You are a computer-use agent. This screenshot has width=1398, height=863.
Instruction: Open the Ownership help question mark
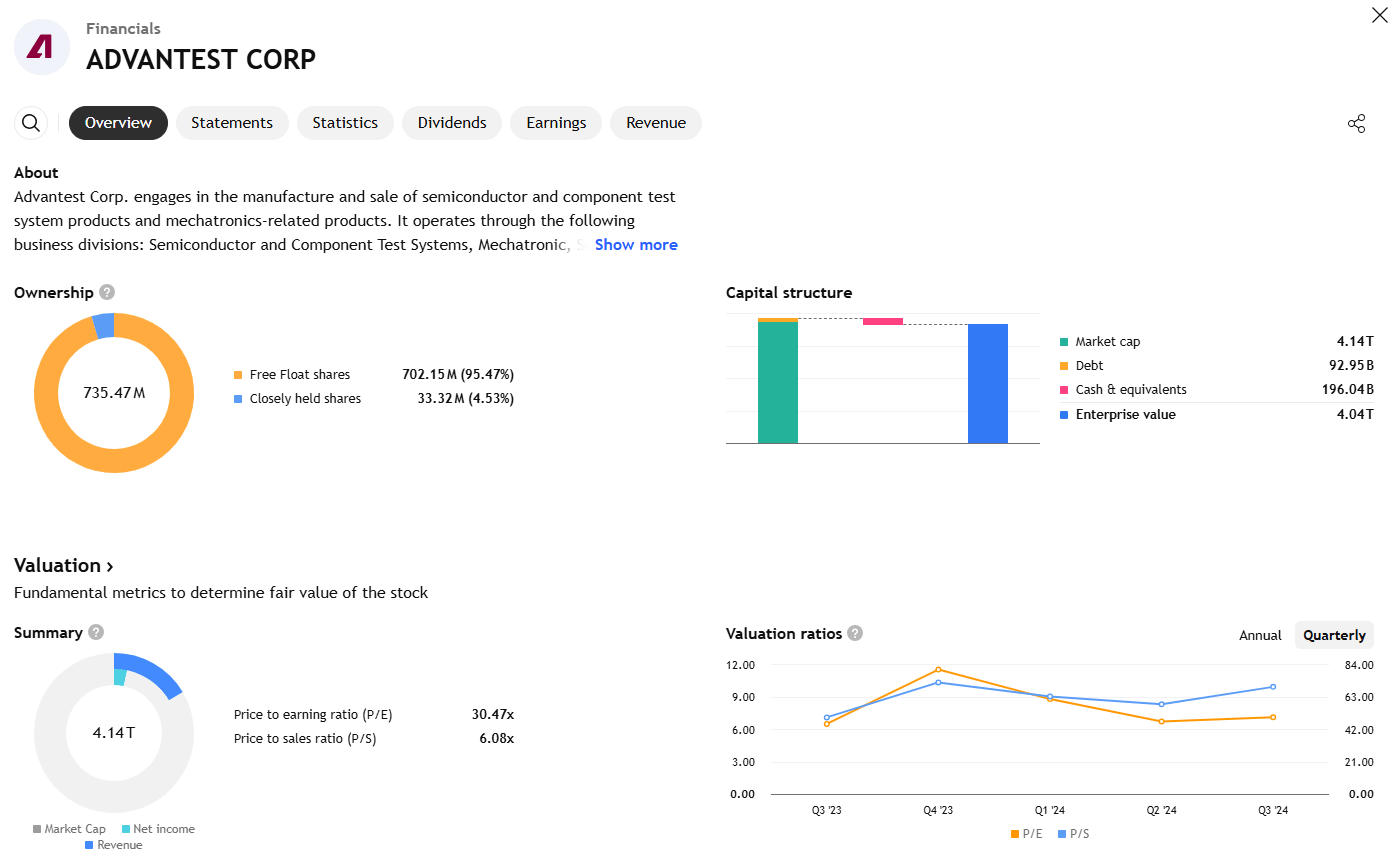[107, 292]
